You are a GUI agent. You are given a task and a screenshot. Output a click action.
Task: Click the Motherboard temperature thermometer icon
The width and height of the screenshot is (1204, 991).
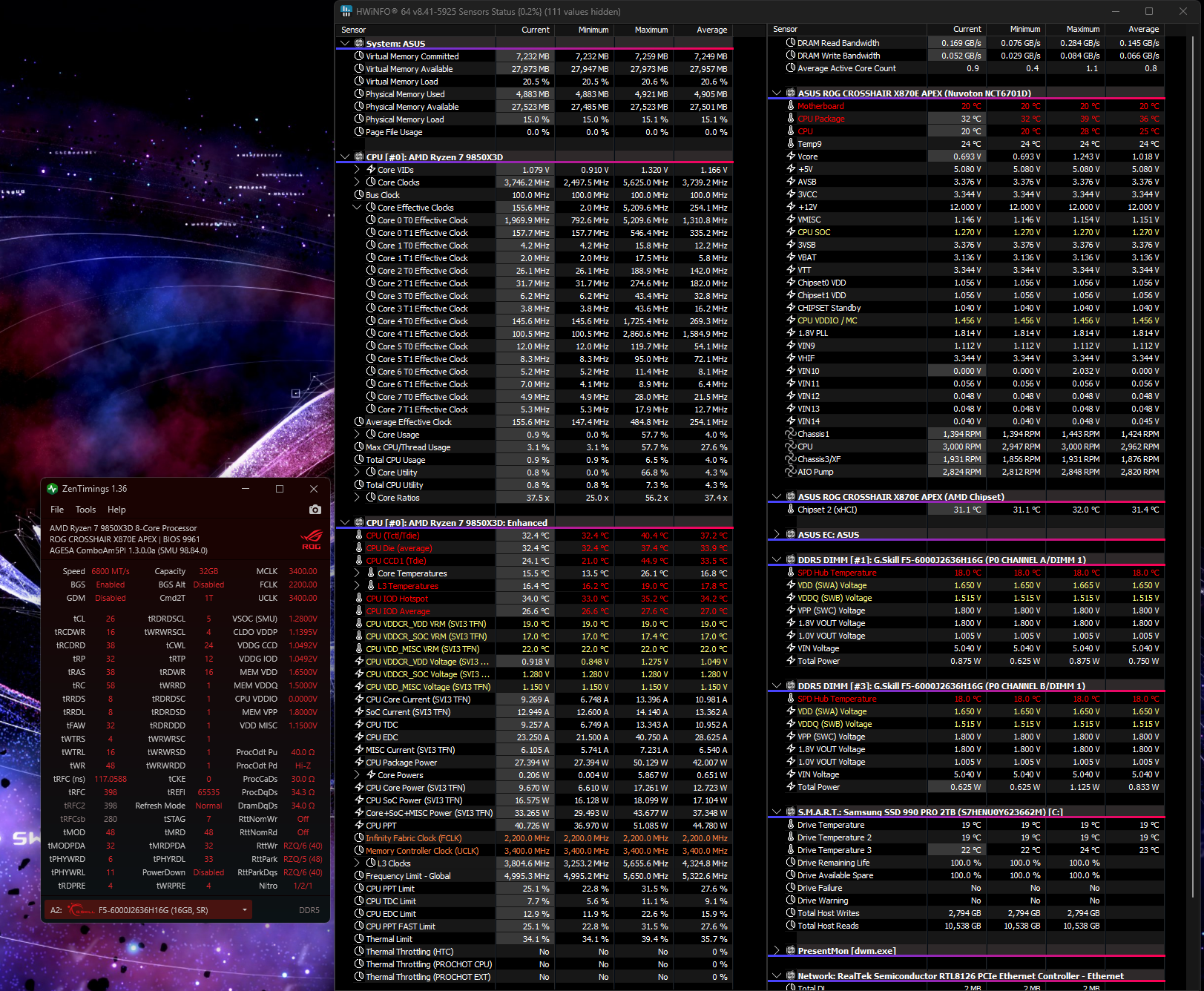pos(791,106)
